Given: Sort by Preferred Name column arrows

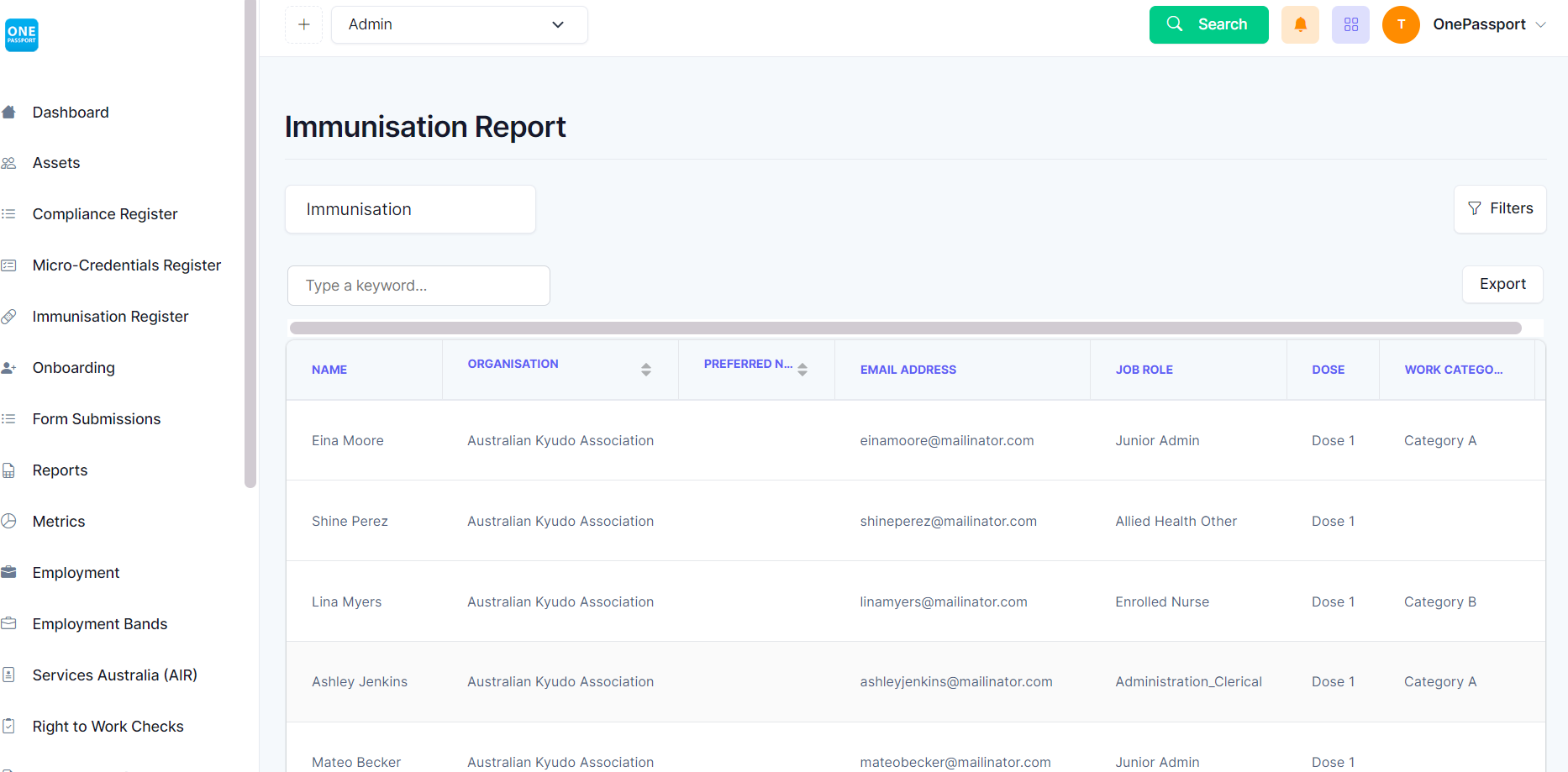Looking at the screenshot, I should 802,370.
